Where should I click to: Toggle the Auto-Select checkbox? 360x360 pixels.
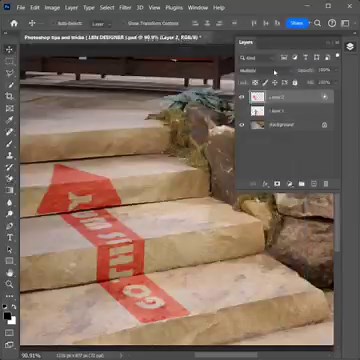pyautogui.click(x=53, y=24)
